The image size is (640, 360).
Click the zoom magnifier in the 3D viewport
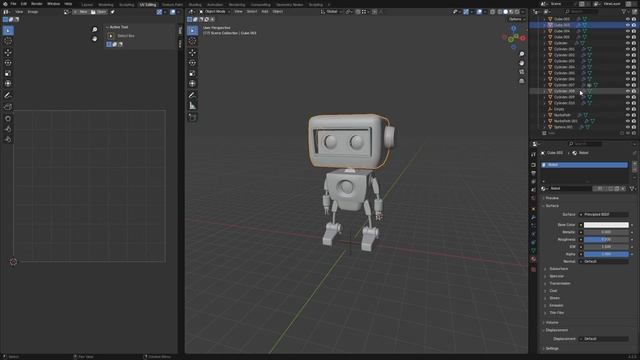(522, 54)
